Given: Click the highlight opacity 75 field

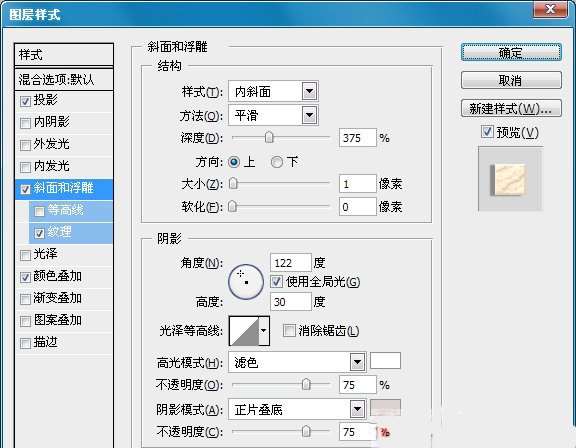Looking at the screenshot, I should click(358, 385).
